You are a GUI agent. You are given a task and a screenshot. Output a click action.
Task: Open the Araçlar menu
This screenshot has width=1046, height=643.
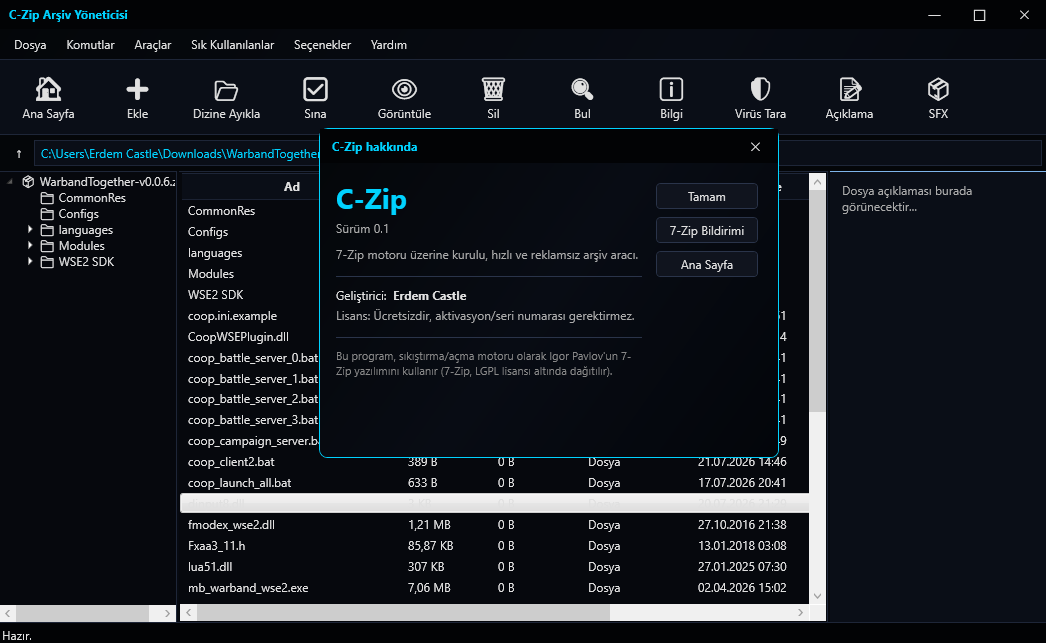click(x=153, y=45)
